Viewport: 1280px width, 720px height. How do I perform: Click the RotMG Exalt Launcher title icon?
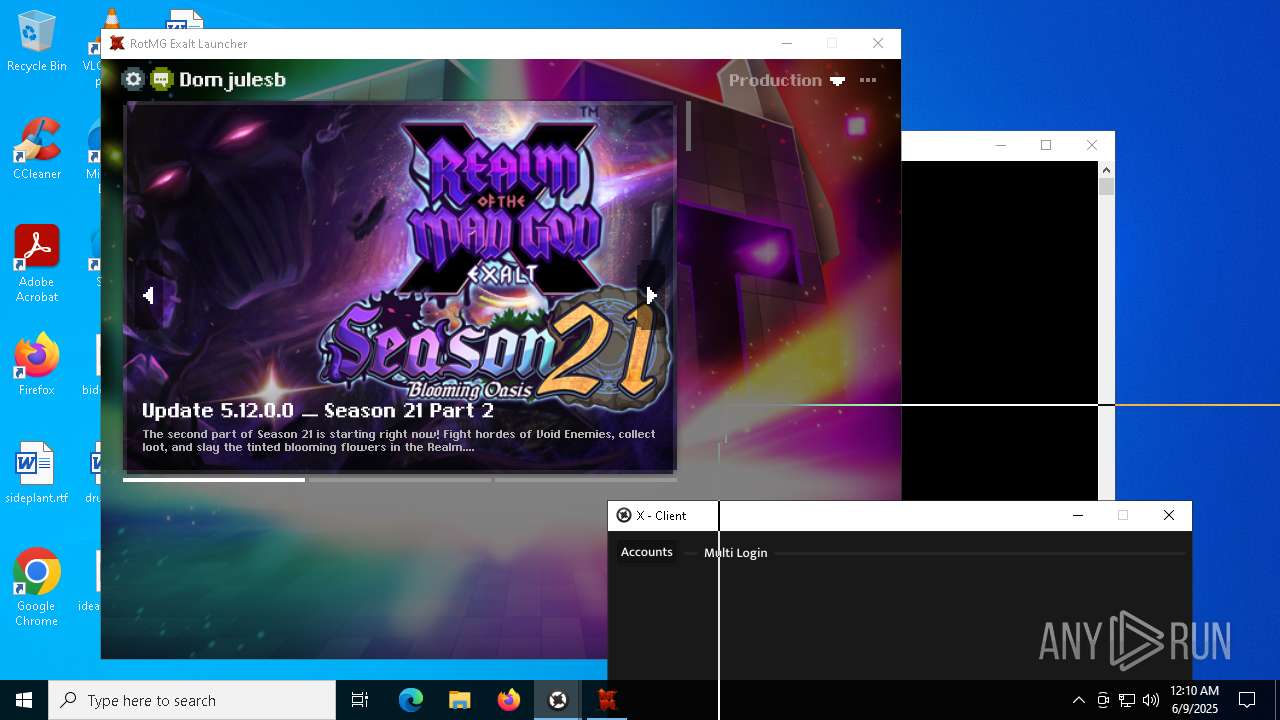point(117,44)
